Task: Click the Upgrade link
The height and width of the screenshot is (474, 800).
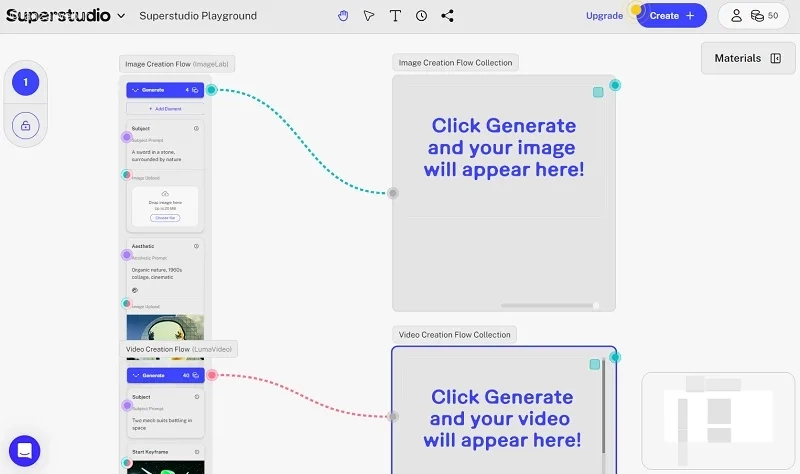Action: 604,16
